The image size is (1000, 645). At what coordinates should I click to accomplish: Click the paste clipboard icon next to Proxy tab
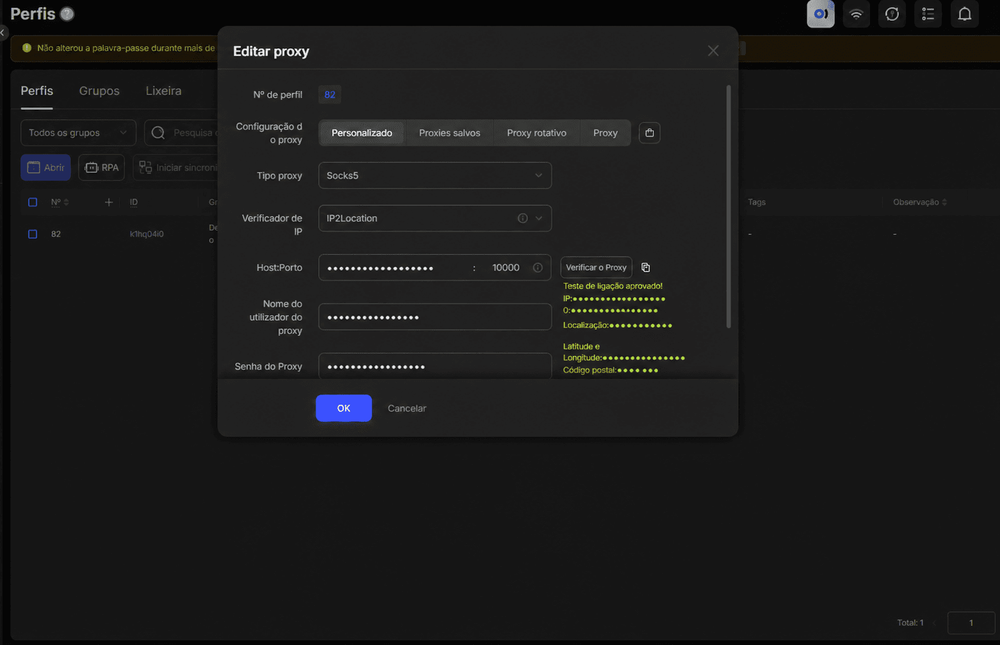(x=649, y=133)
